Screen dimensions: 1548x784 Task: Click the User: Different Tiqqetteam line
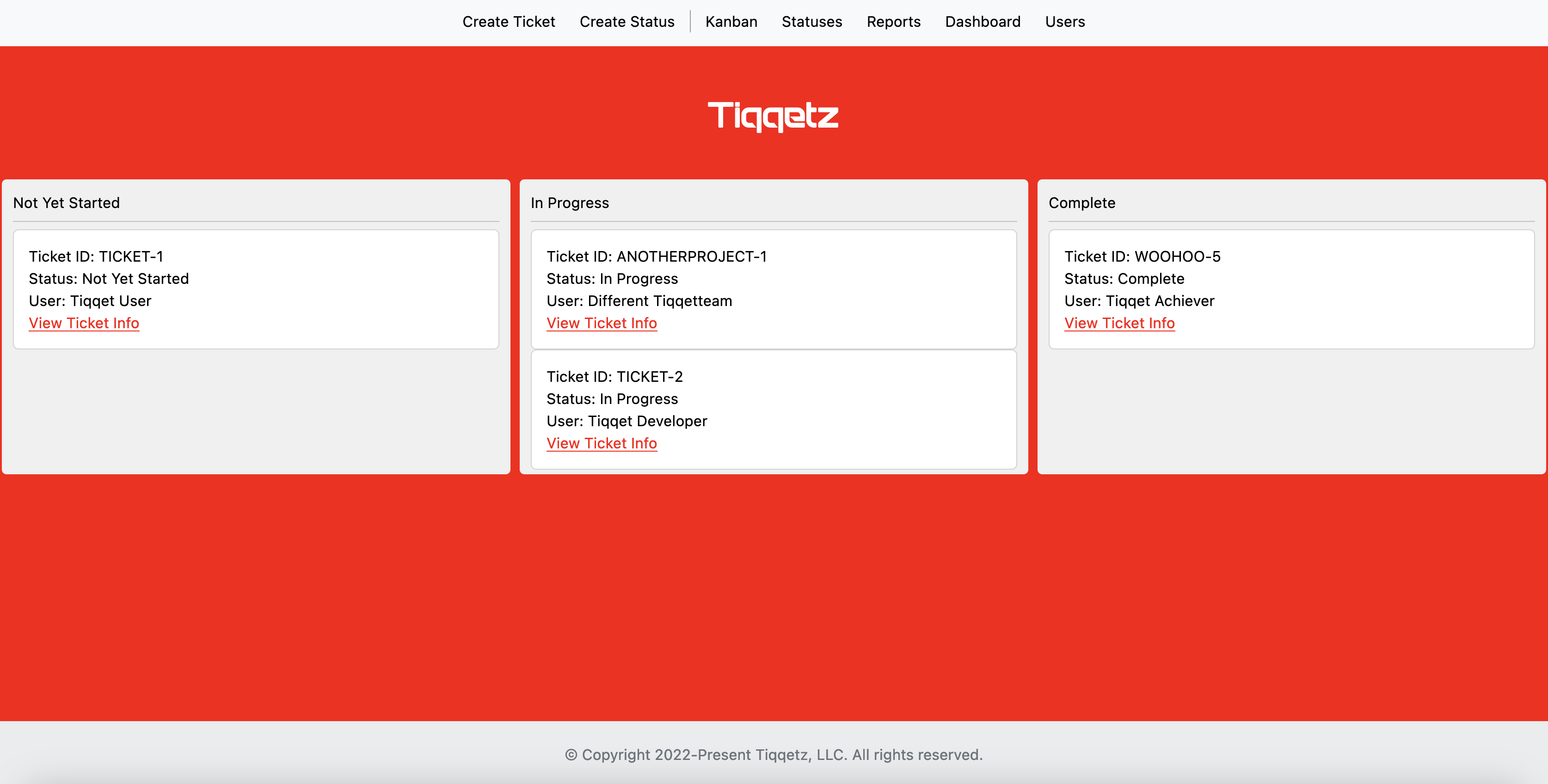click(639, 301)
